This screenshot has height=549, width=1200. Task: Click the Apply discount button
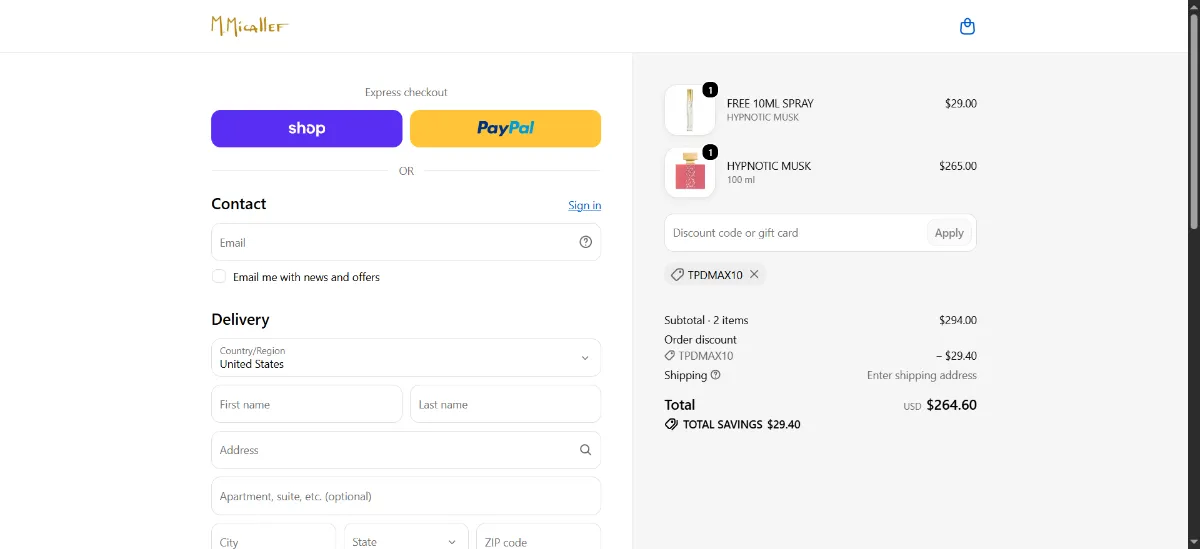point(949,233)
